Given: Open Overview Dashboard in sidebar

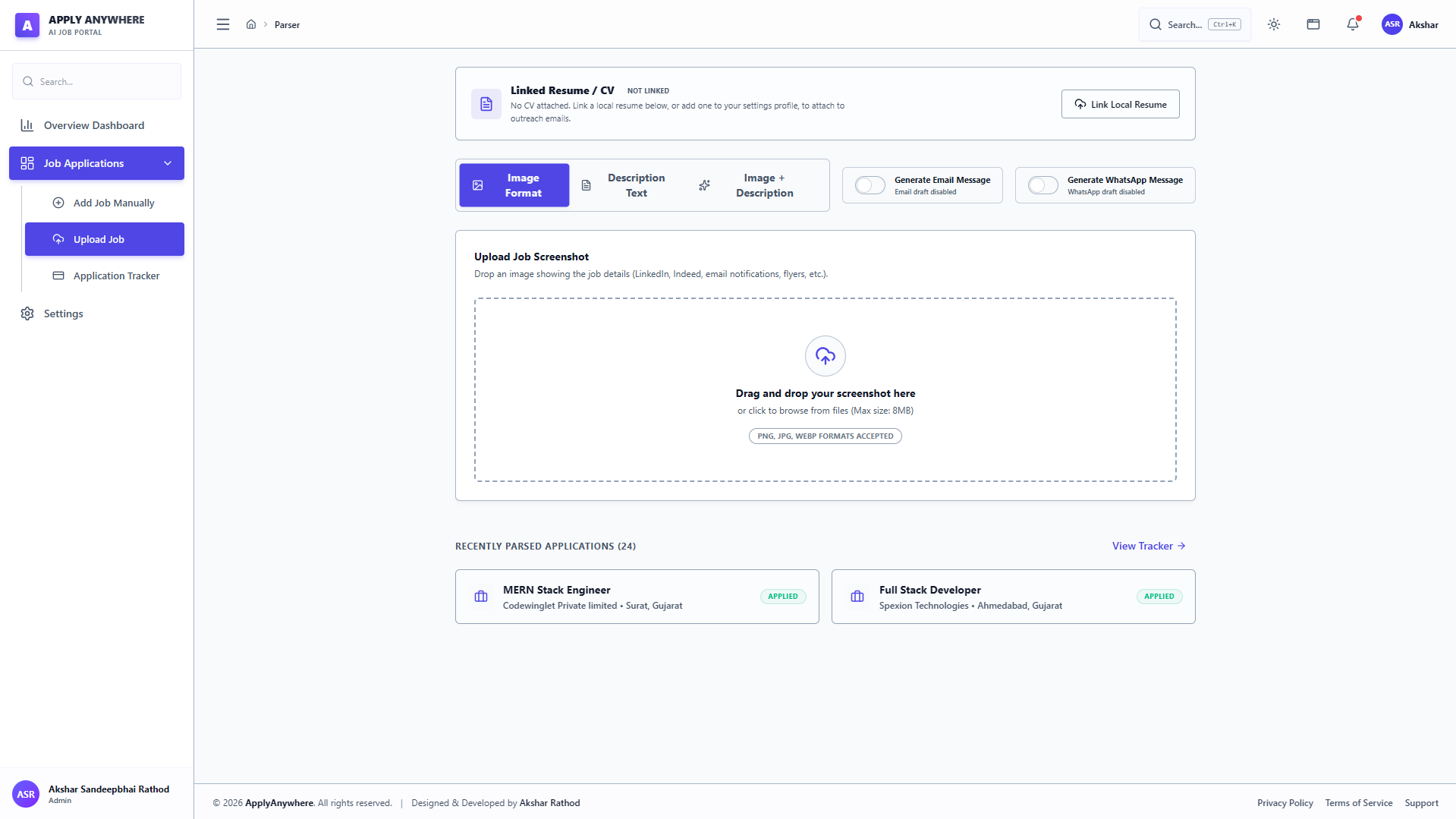Looking at the screenshot, I should pyautogui.click(x=96, y=125).
